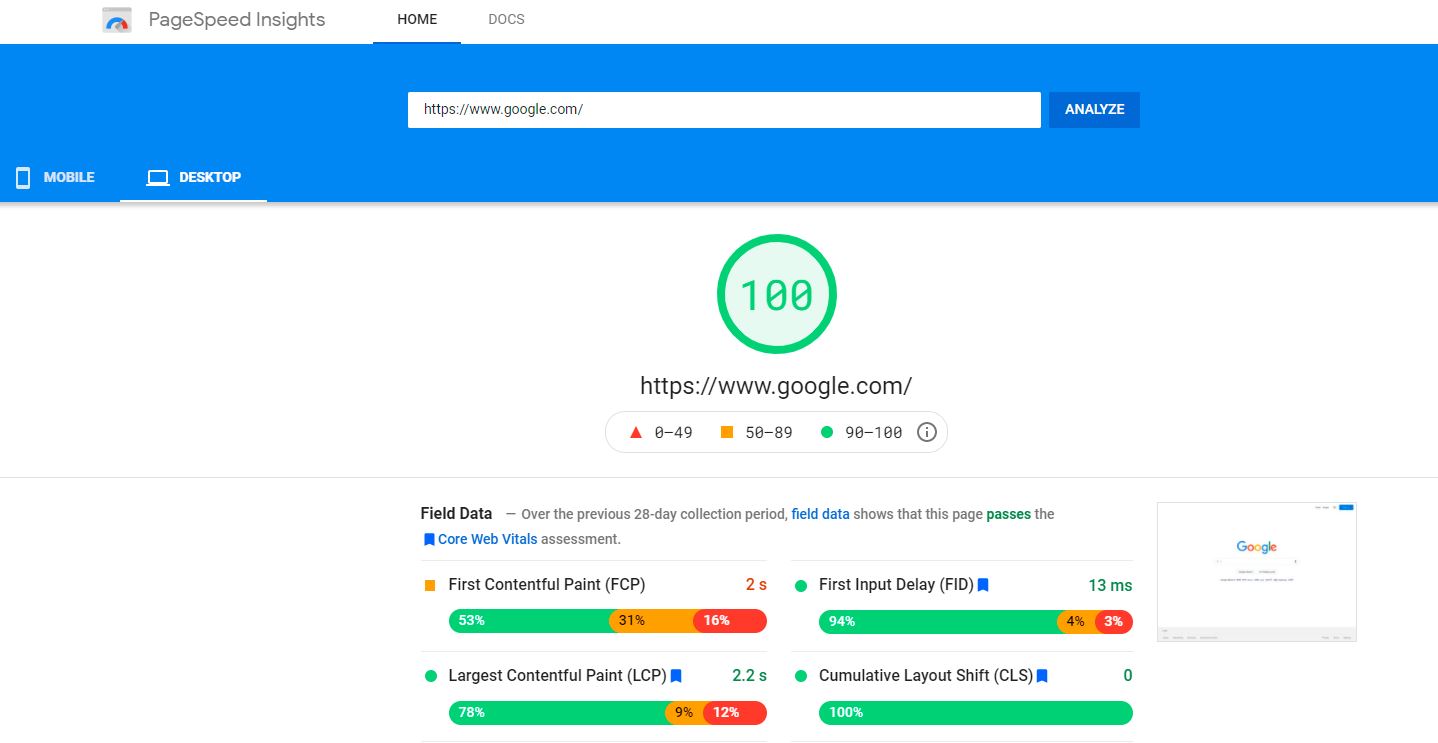Click the FID 94% green bar segment
Screen dimensions: 1438x743
(938, 622)
